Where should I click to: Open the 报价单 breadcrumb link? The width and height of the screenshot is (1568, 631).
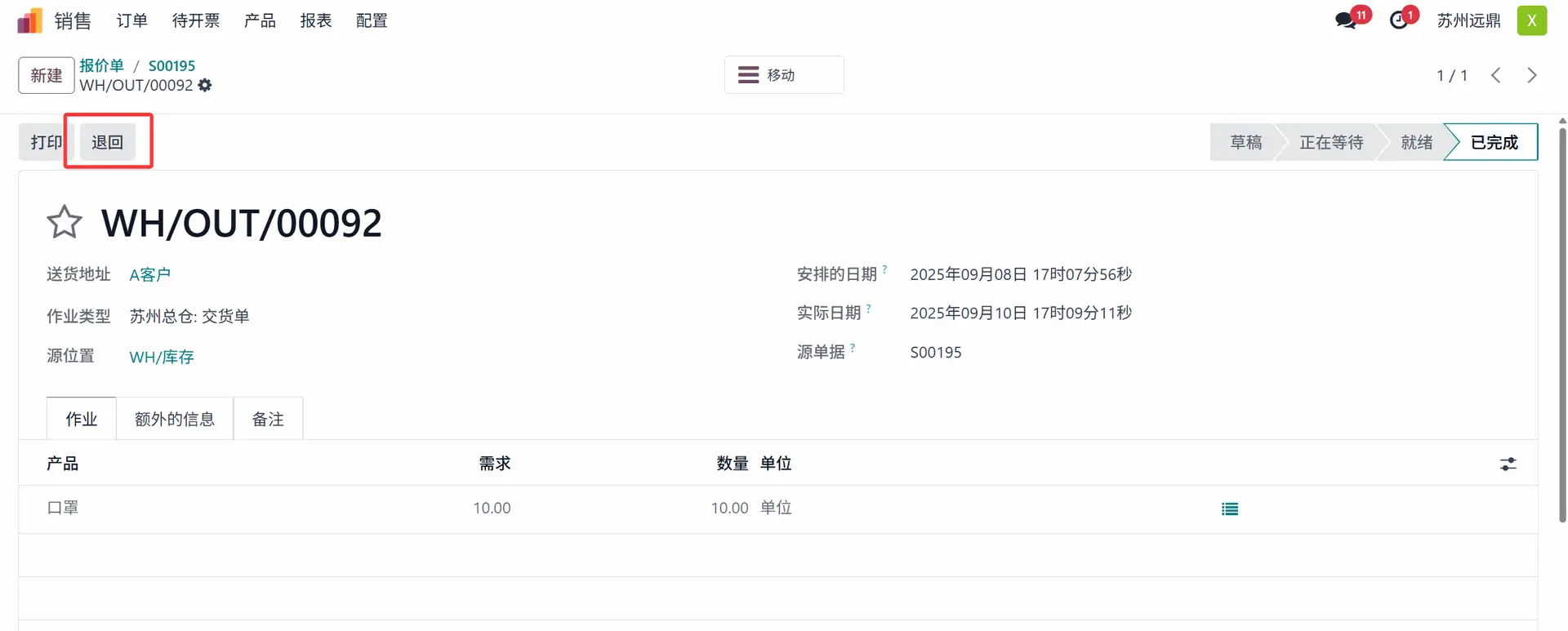click(x=101, y=65)
